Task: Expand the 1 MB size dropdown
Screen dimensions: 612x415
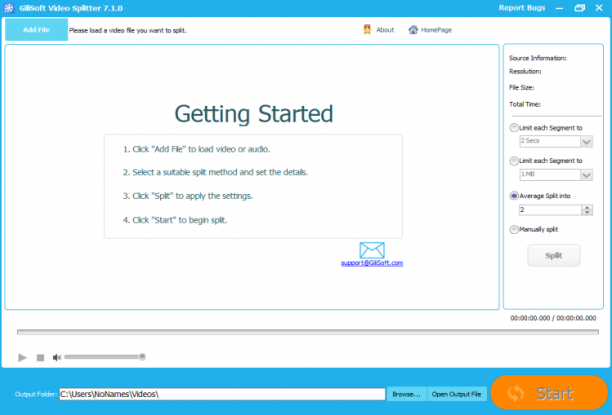Action: 586,175
